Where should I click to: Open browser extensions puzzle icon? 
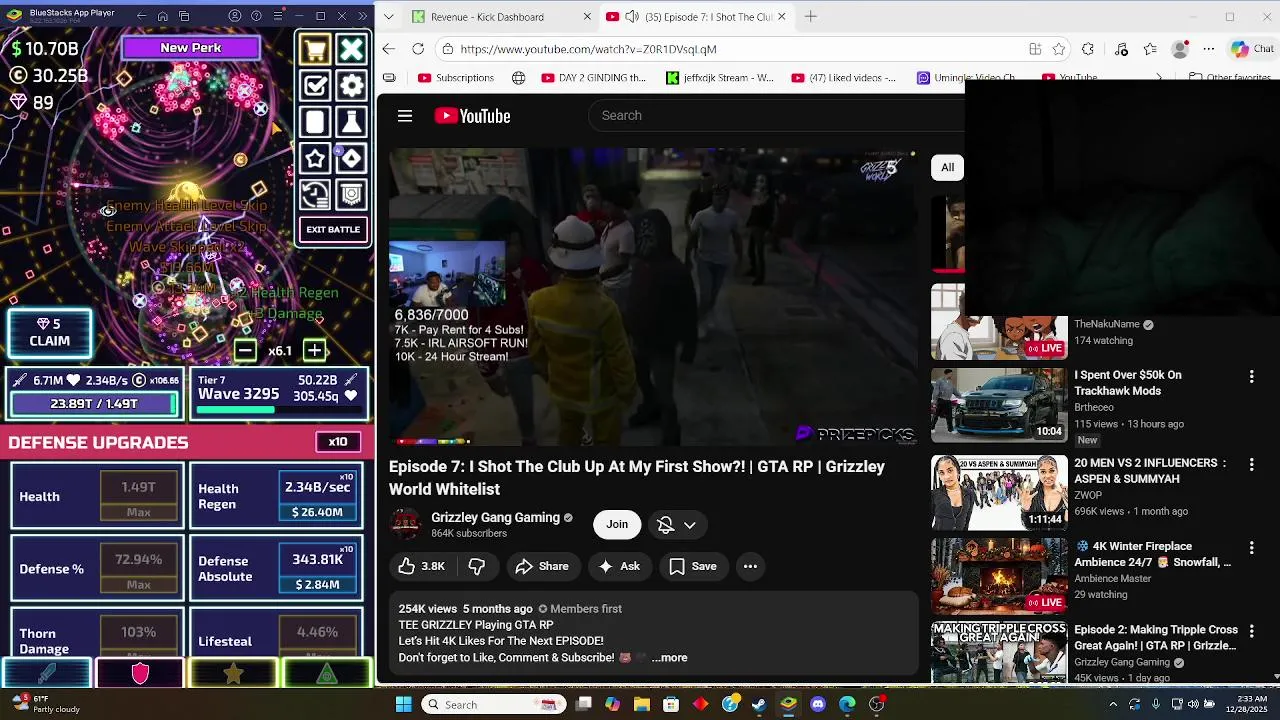(1088, 49)
